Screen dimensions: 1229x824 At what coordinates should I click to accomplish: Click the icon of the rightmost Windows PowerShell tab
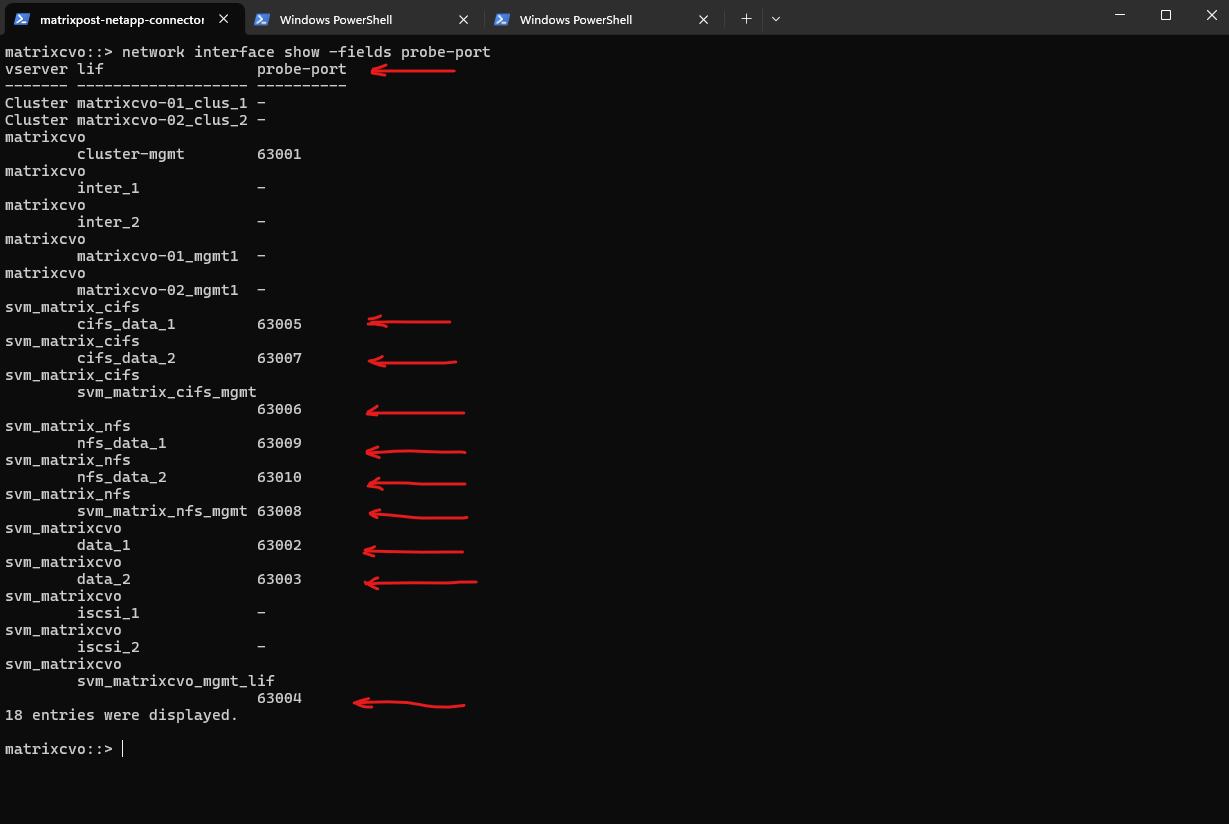(502, 19)
